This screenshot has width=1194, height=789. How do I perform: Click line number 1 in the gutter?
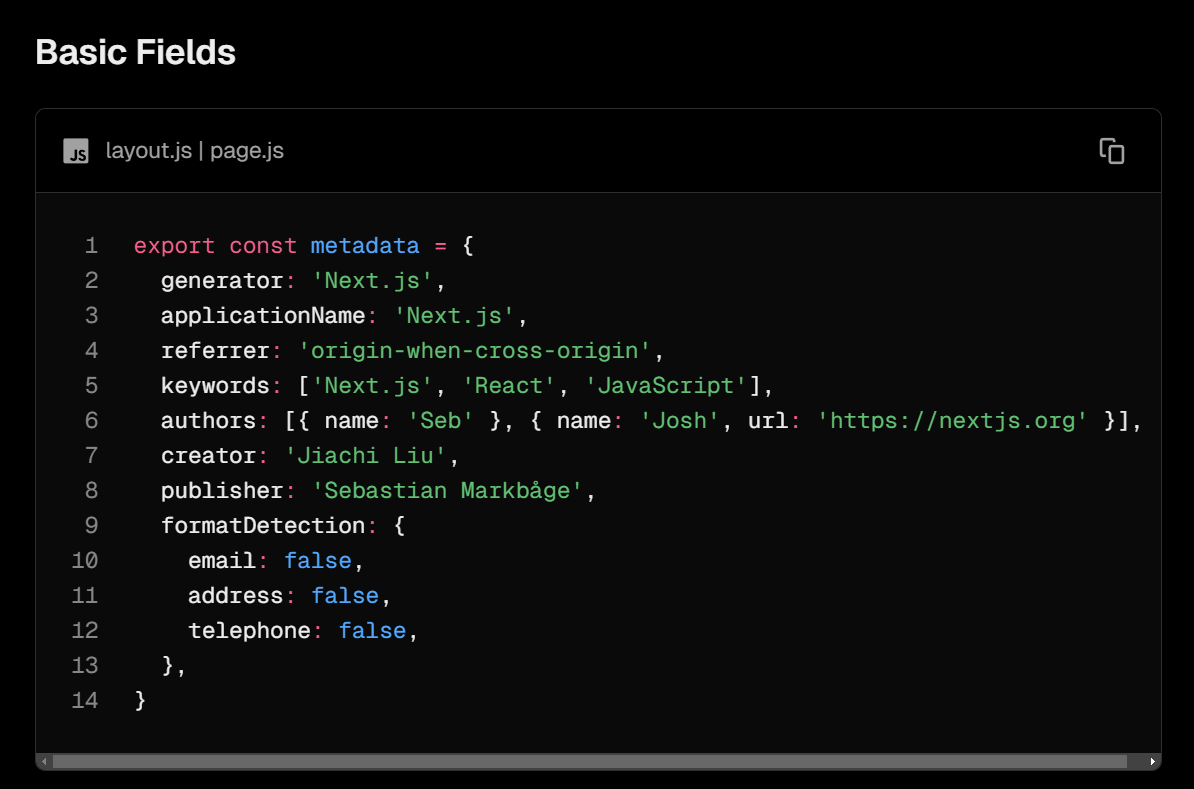[91, 245]
